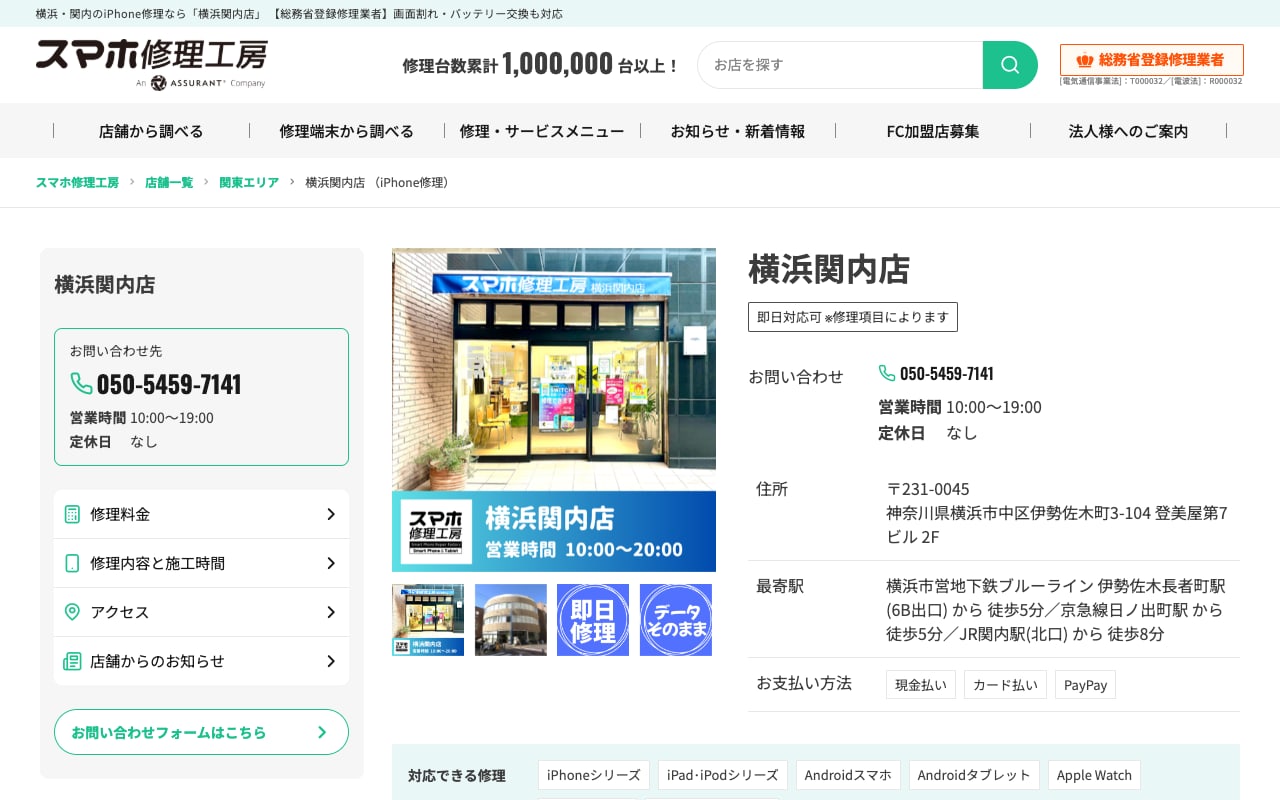Screen dimensions: 1280x800
Task: Open the 修理・サービスメニュー menu
Action: [542, 131]
